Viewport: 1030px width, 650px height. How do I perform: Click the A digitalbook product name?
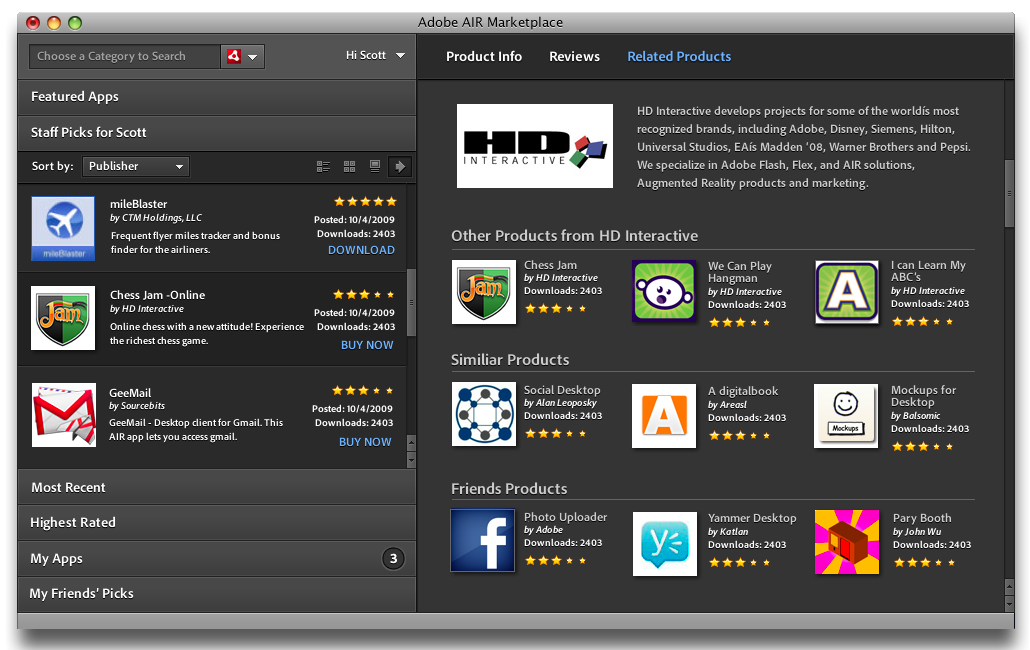(743, 391)
